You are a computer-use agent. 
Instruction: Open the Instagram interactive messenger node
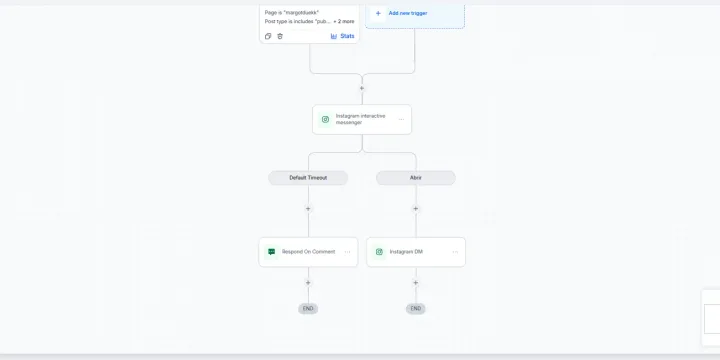pos(362,119)
